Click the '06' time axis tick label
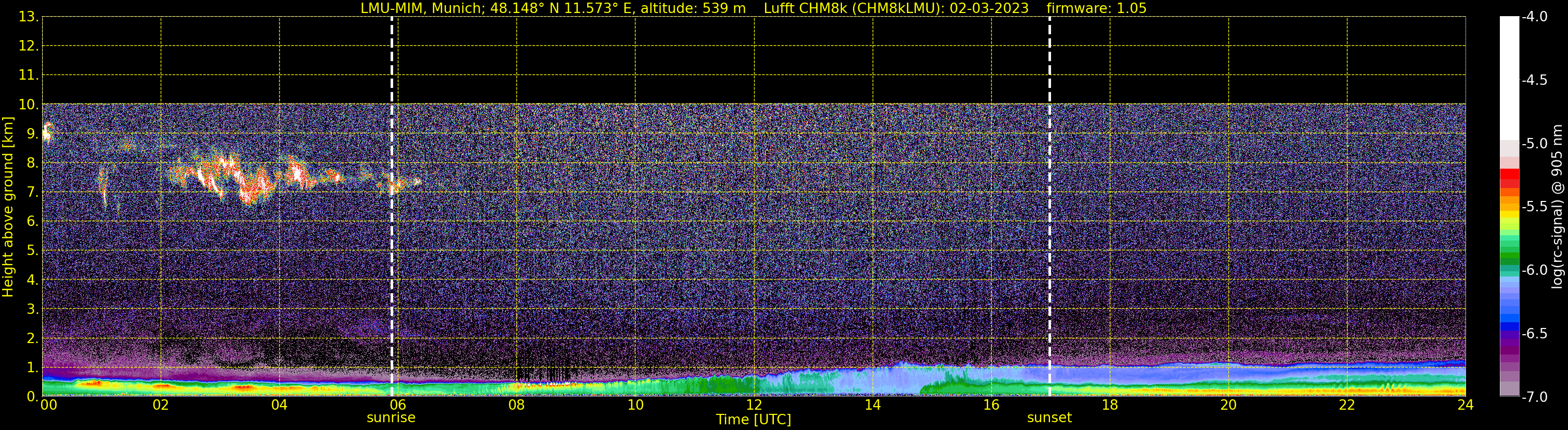 click(x=397, y=405)
